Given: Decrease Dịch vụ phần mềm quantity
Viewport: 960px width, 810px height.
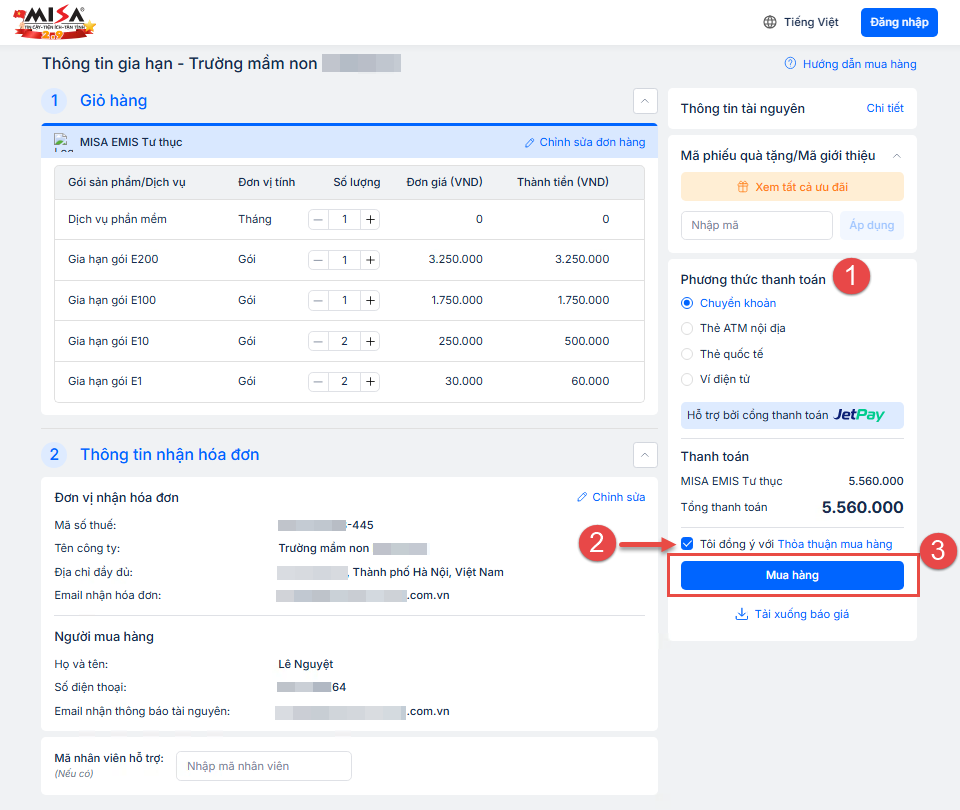Looking at the screenshot, I should (318, 219).
